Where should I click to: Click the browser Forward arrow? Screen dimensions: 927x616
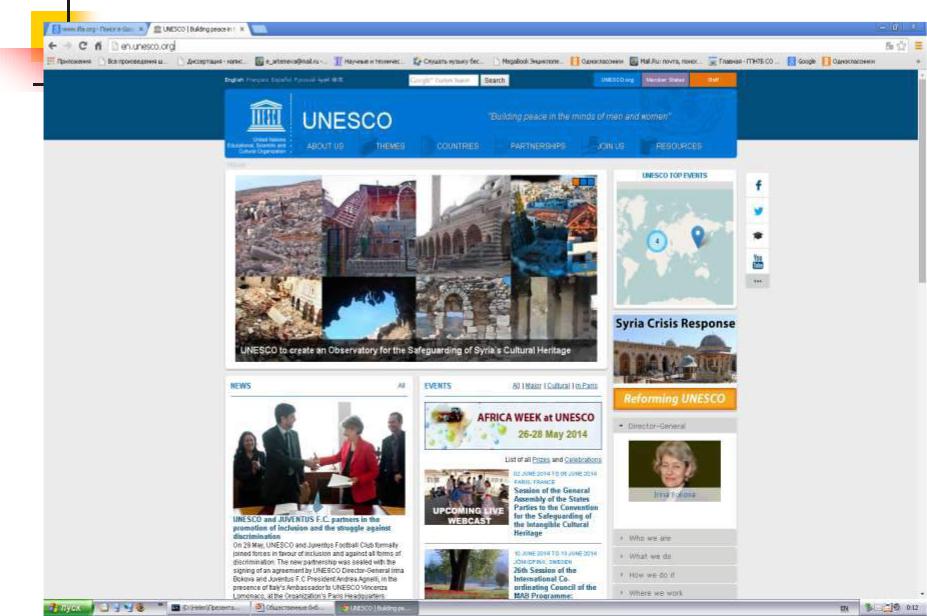[67, 46]
